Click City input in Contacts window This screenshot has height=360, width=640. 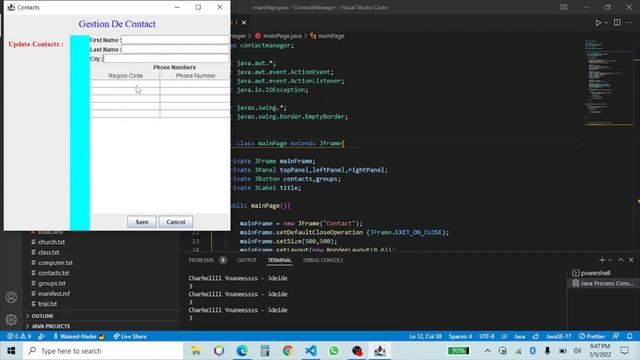pyautogui.click(x=166, y=58)
